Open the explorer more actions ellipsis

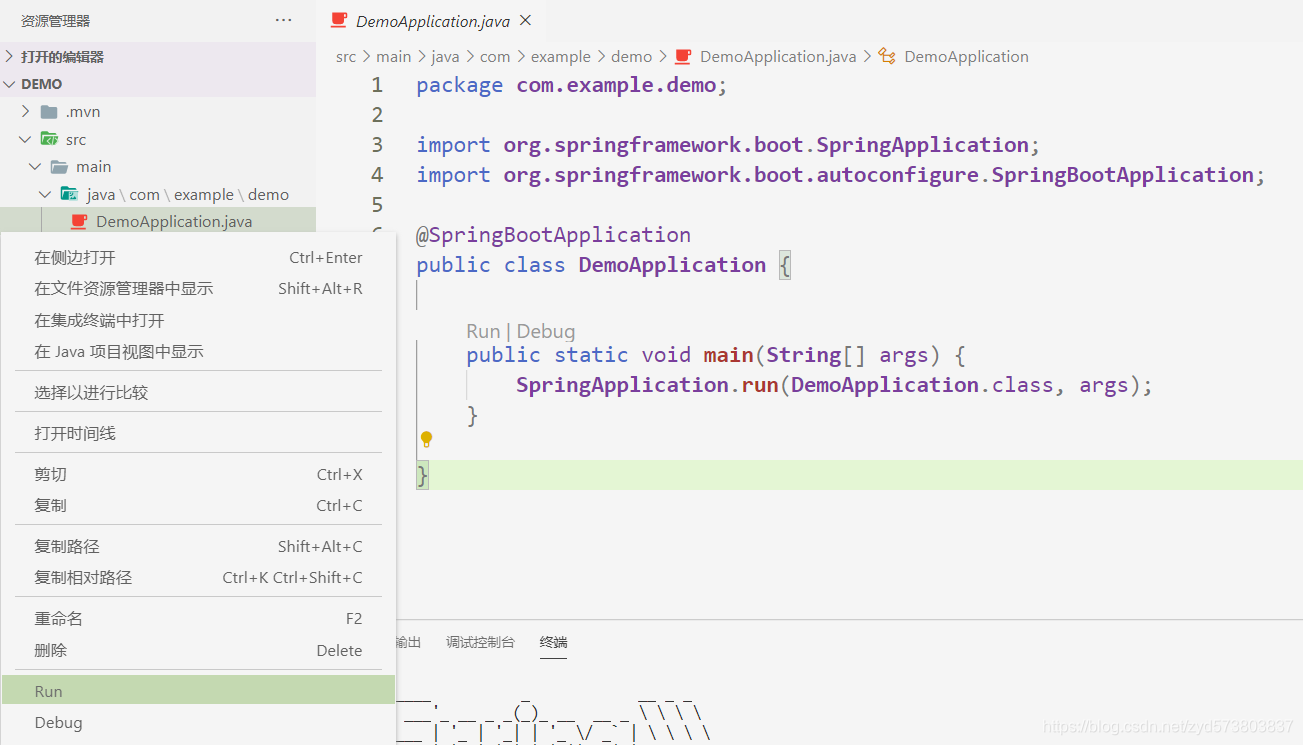click(284, 20)
